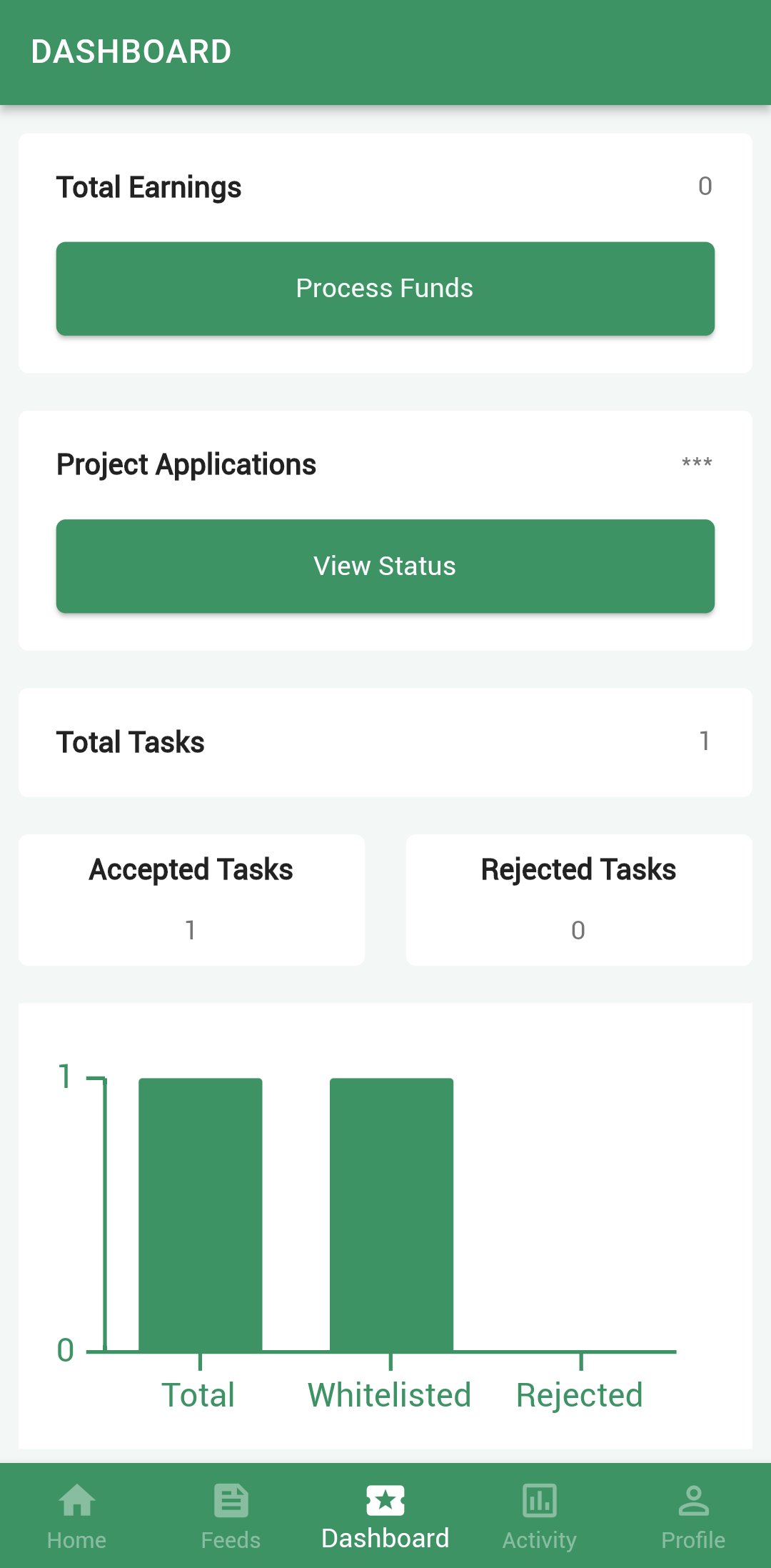Select the Total Tasks card
771x1568 pixels.
tap(385, 742)
